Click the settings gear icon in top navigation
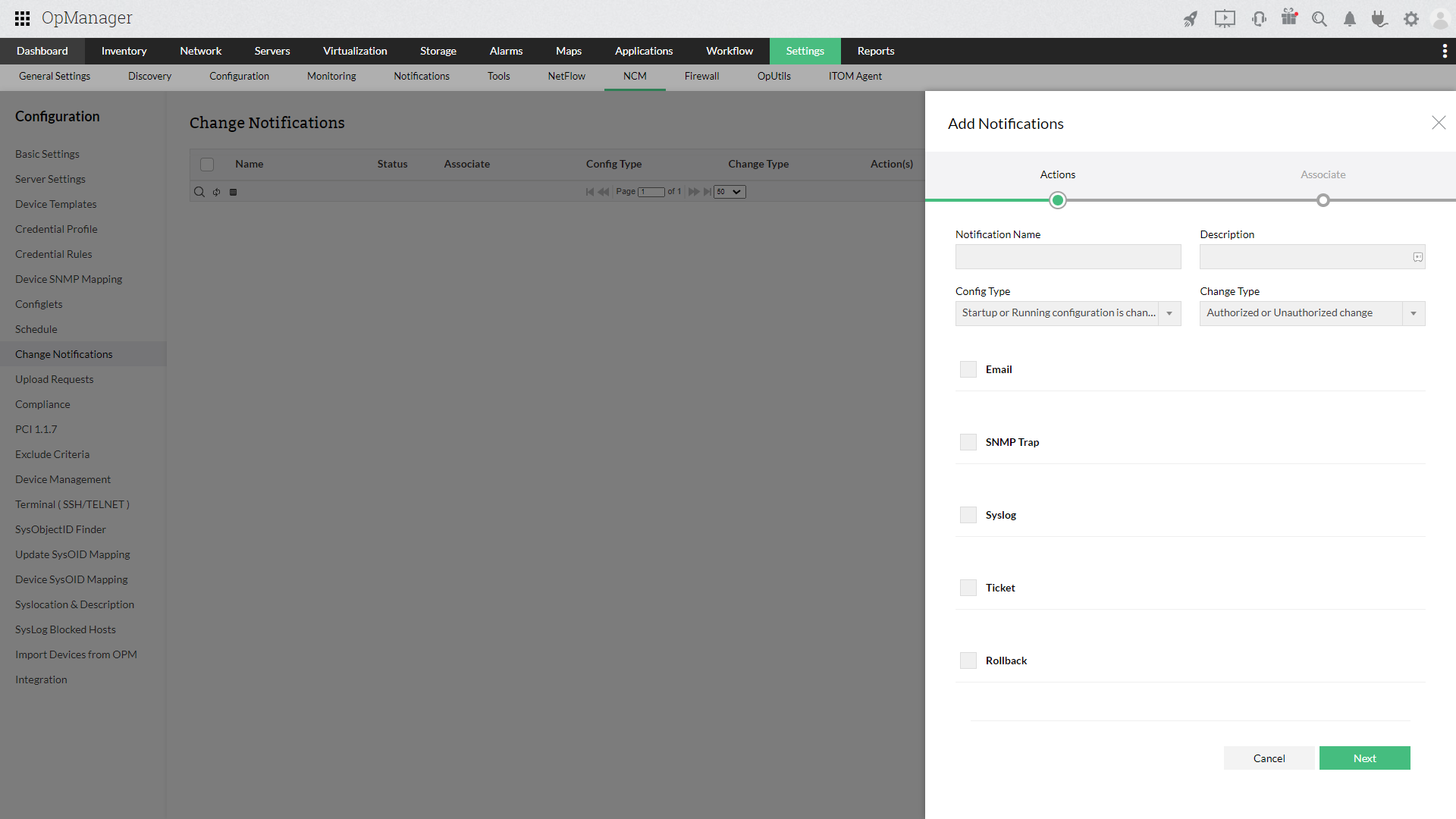This screenshot has width=1456, height=819. 1410,18
